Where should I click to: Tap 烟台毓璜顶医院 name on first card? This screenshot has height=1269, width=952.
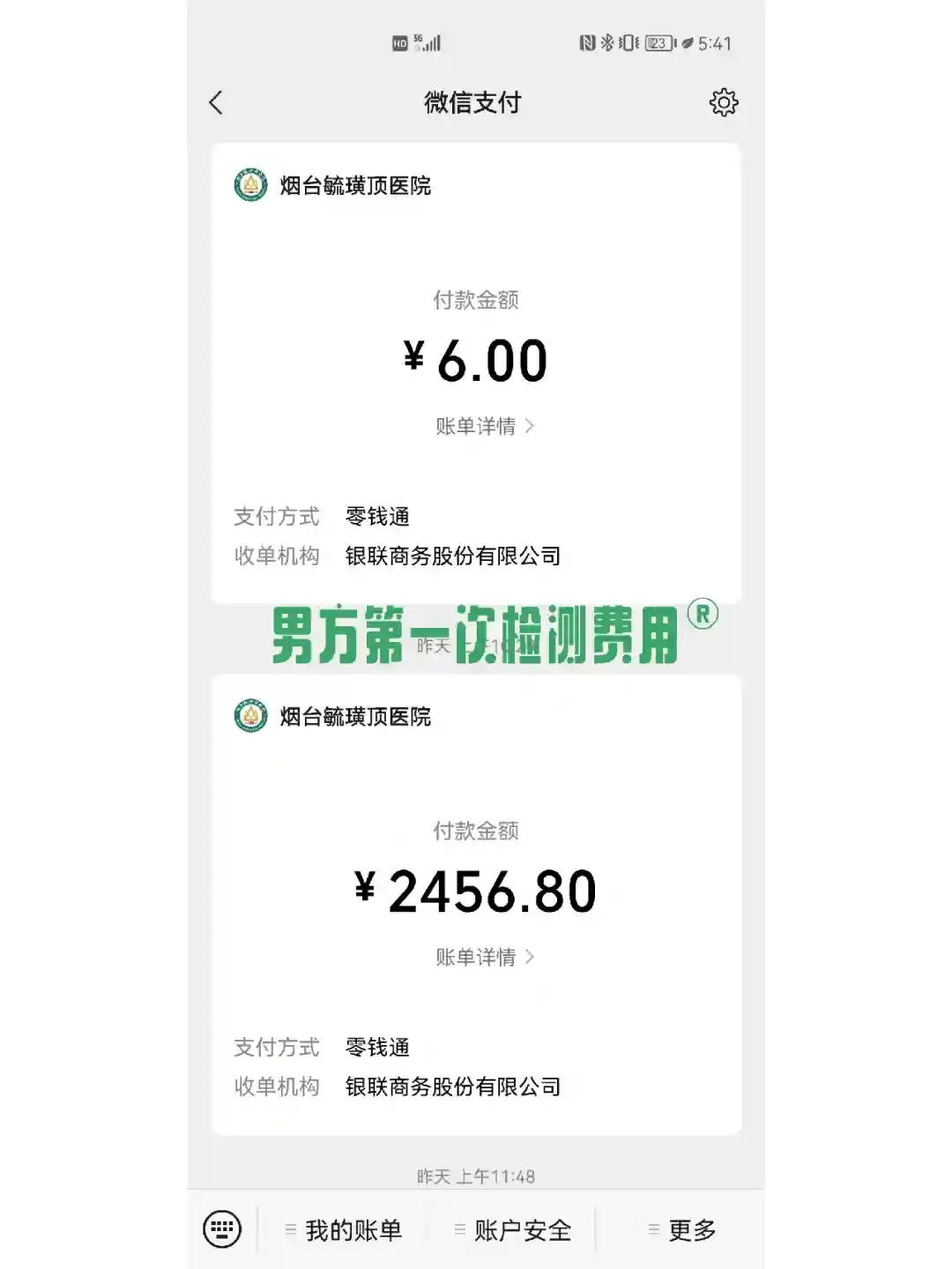click(x=355, y=186)
